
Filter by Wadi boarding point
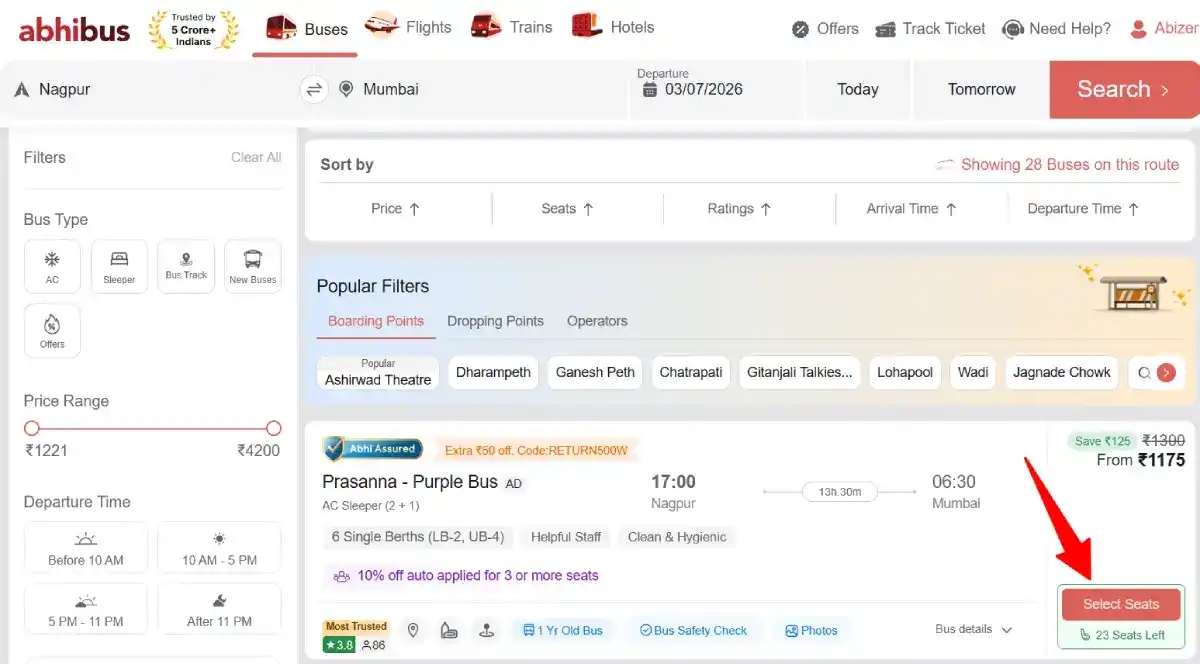[x=973, y=372]
